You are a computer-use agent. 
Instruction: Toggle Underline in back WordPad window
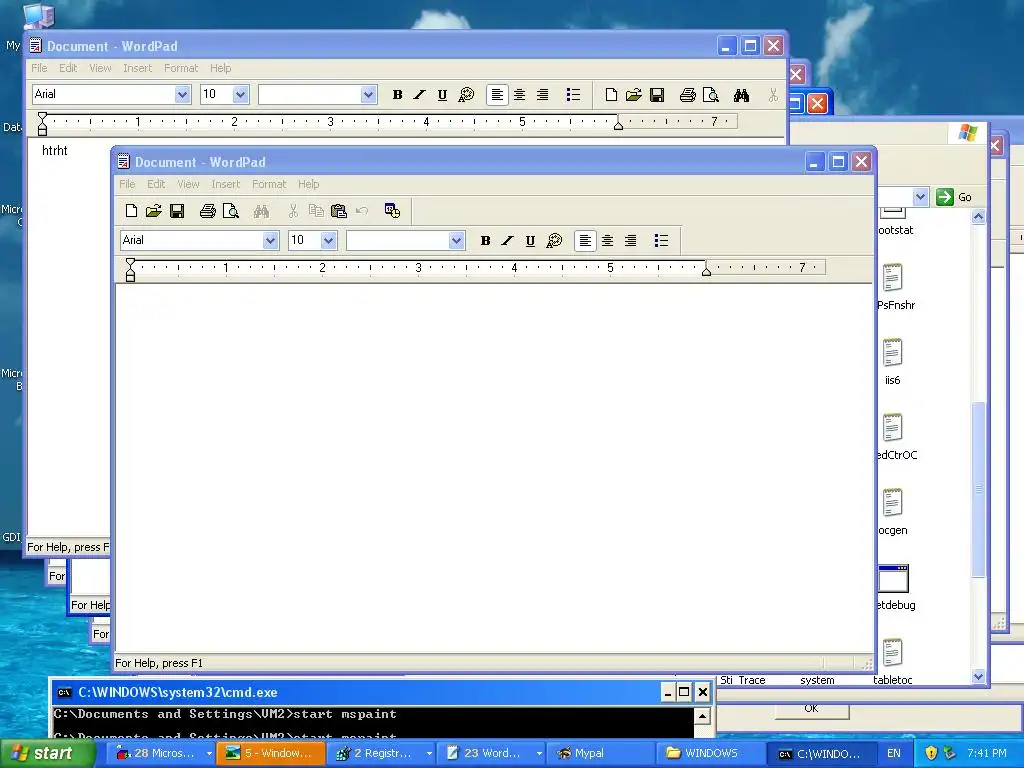click(x=442, y=95)
